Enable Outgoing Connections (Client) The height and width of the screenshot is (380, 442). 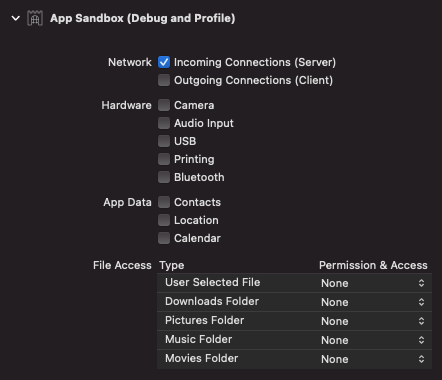pyautogui.click(x=164, y=80)
